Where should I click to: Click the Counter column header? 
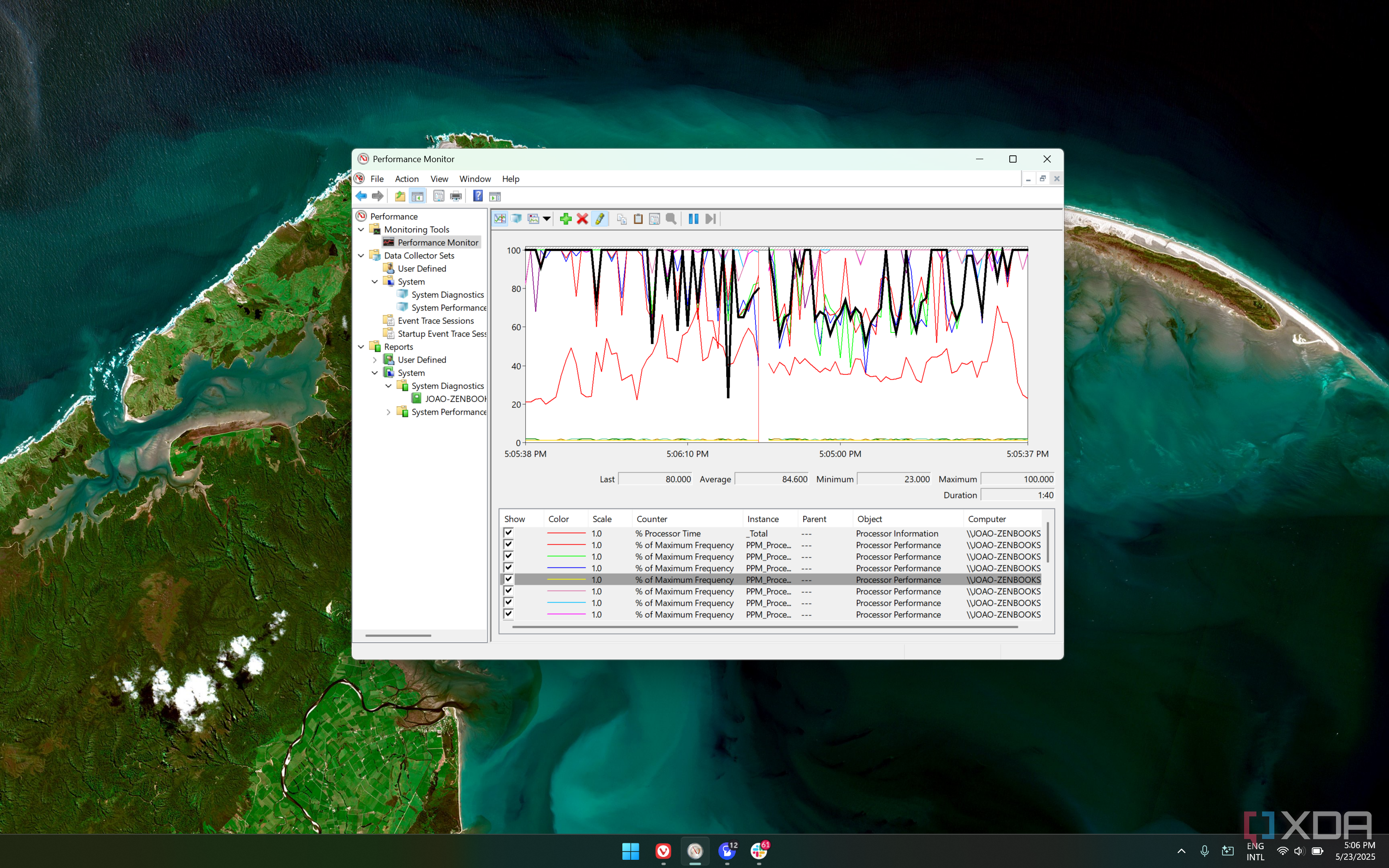(651, 519)
